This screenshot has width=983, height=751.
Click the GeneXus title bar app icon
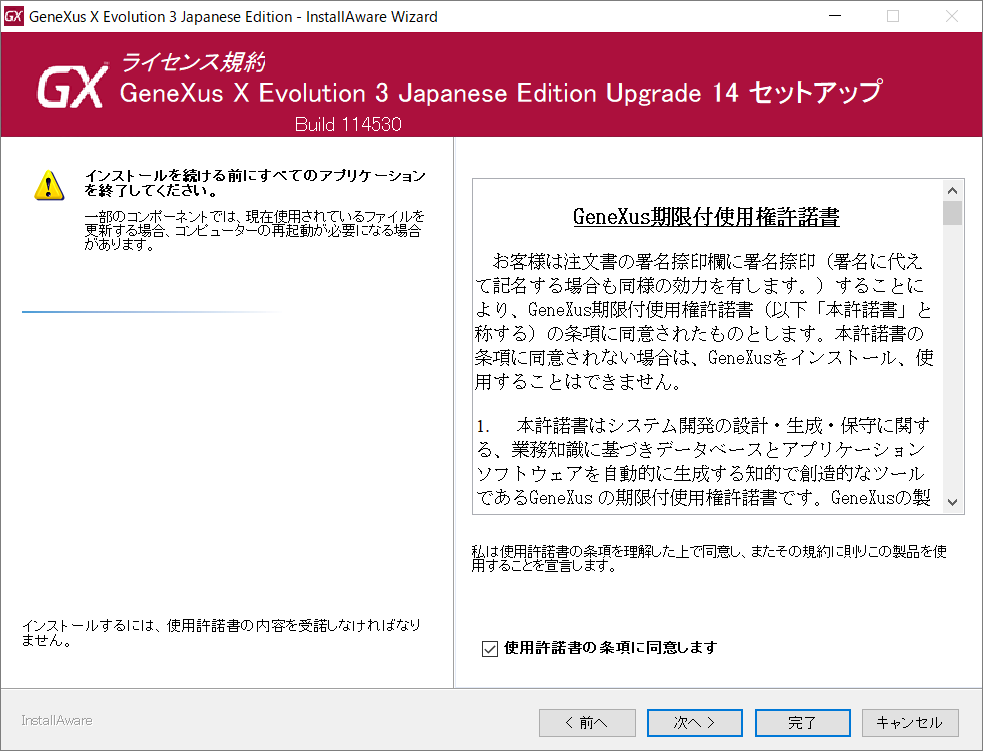pyautogui.click(x=13, y=16)
